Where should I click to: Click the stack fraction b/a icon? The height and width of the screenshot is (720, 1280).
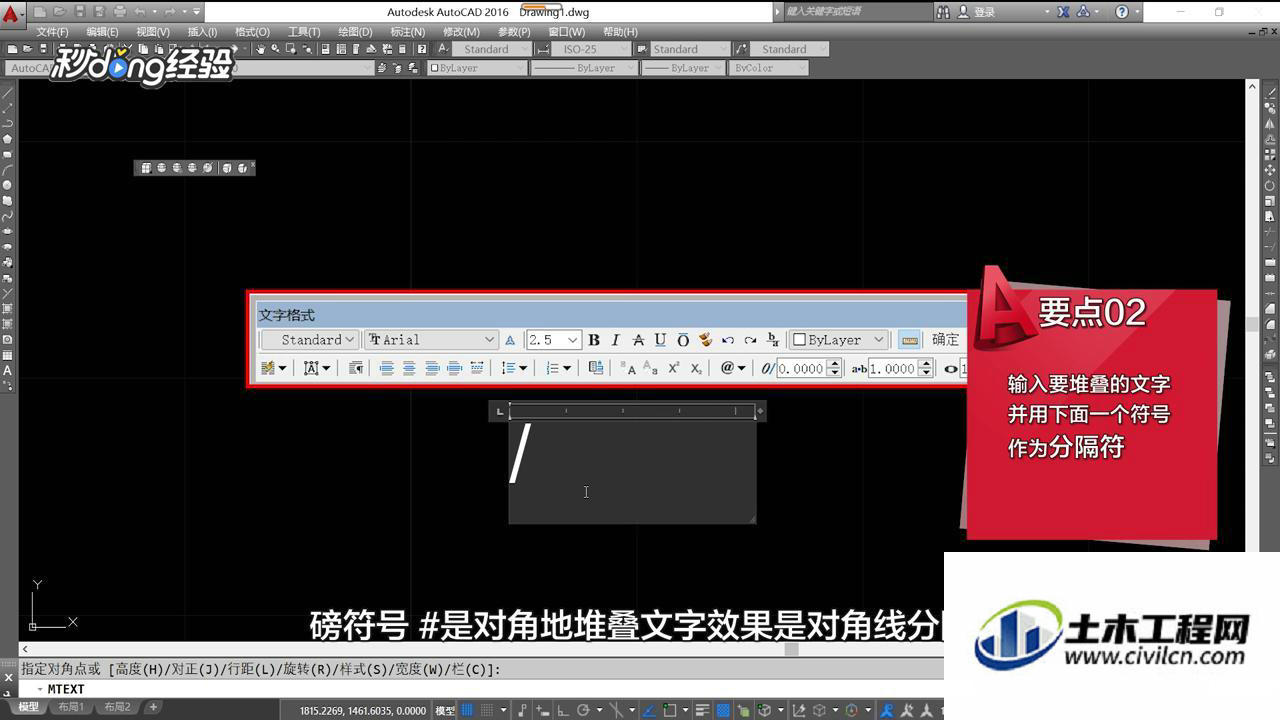(x=772, y=340)
